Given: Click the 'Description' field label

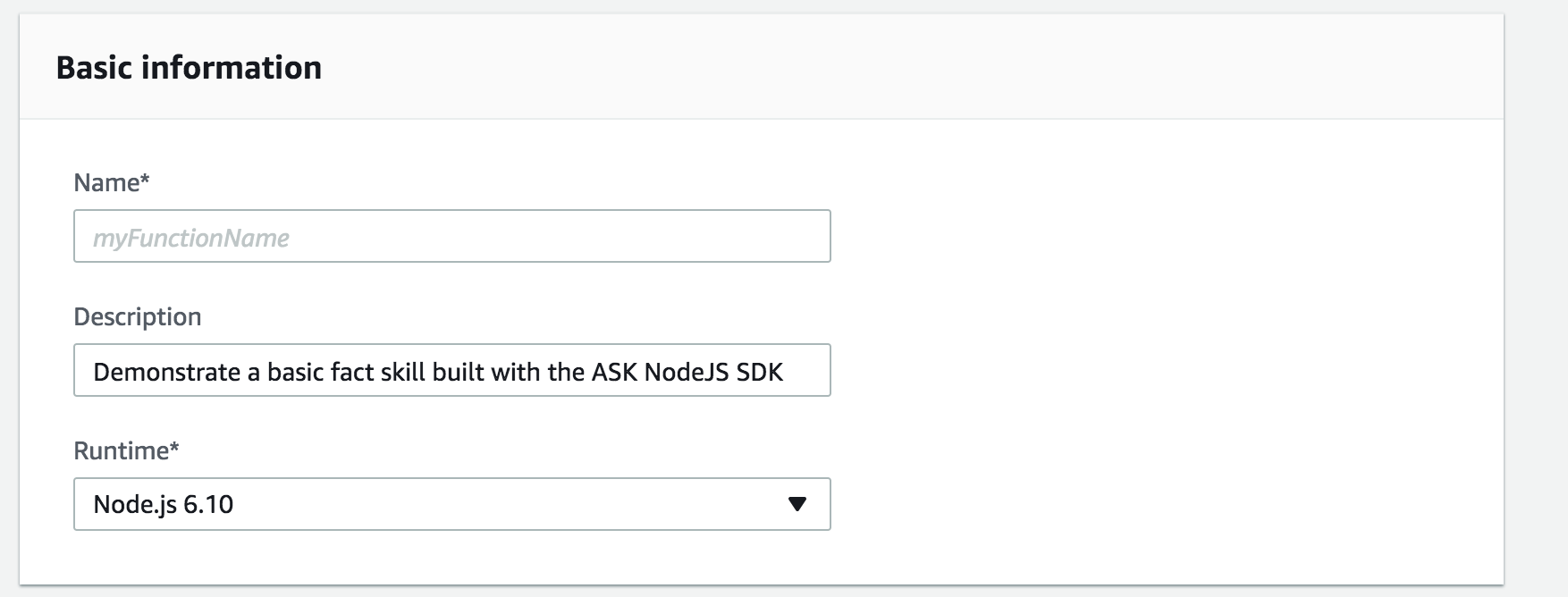Looking at the screenshot, I should 137,316.
